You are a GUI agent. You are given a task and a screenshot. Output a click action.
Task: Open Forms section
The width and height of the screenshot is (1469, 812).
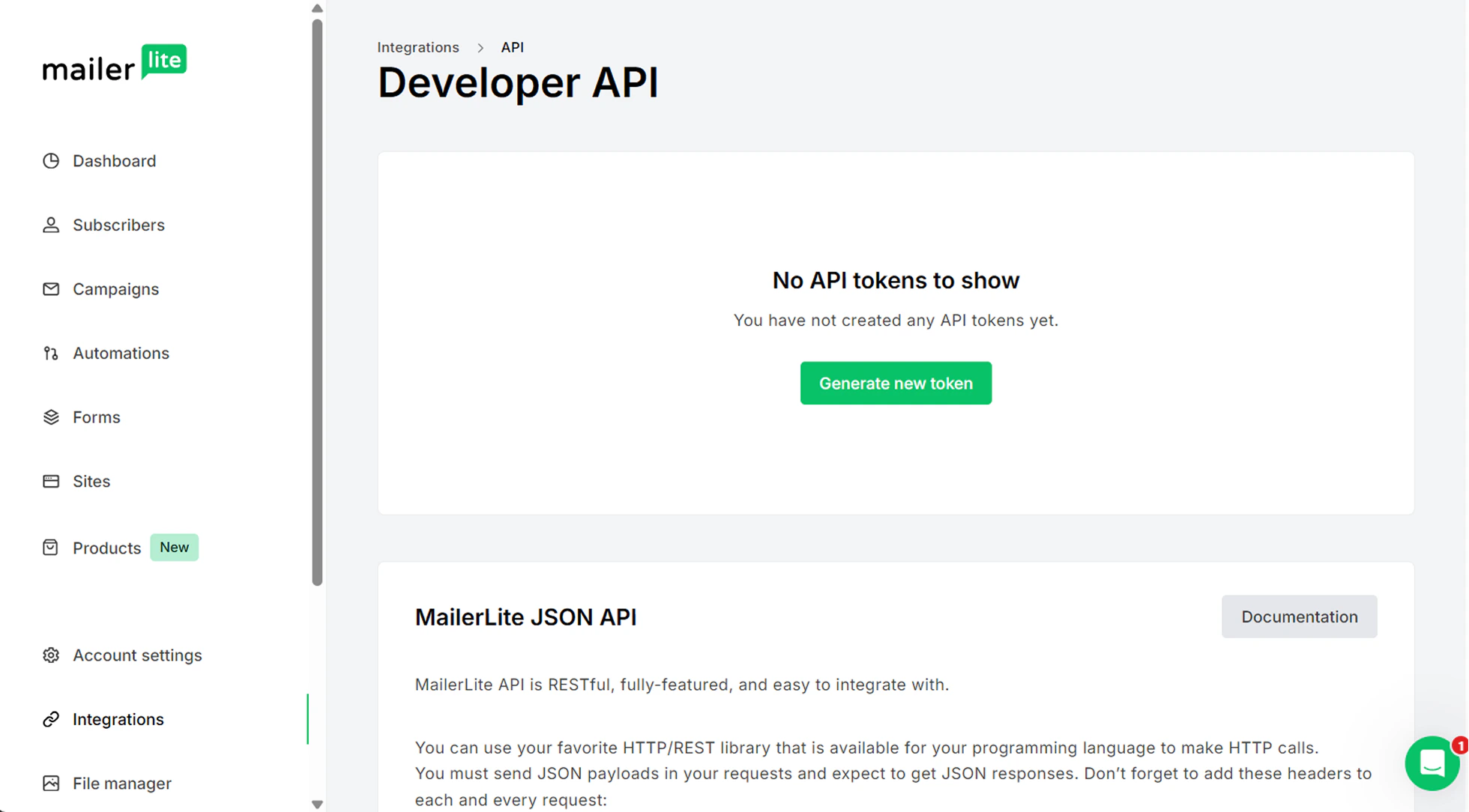coord(96,417)
